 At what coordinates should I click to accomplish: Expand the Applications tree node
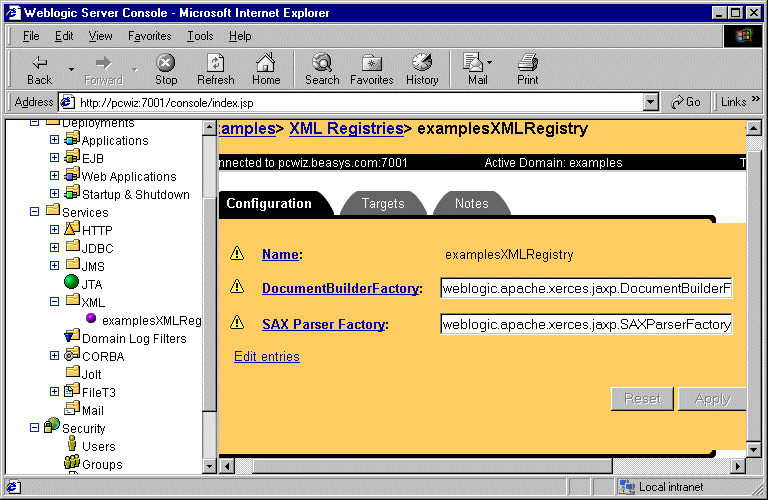(54, 140)
